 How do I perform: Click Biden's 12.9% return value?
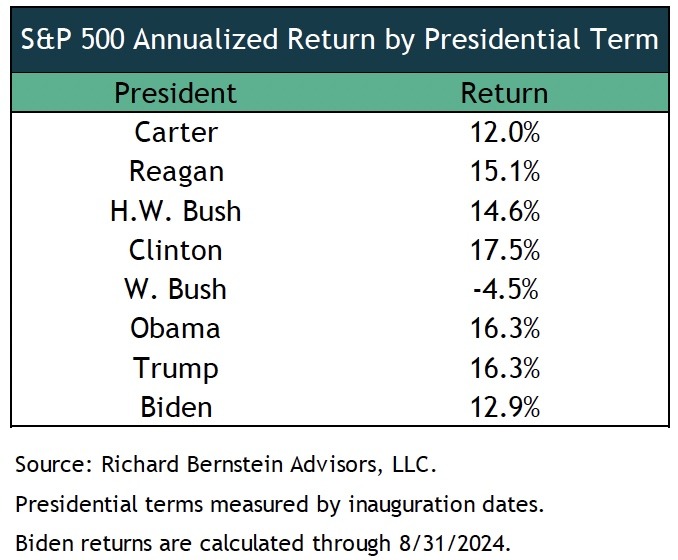[504, 406]
